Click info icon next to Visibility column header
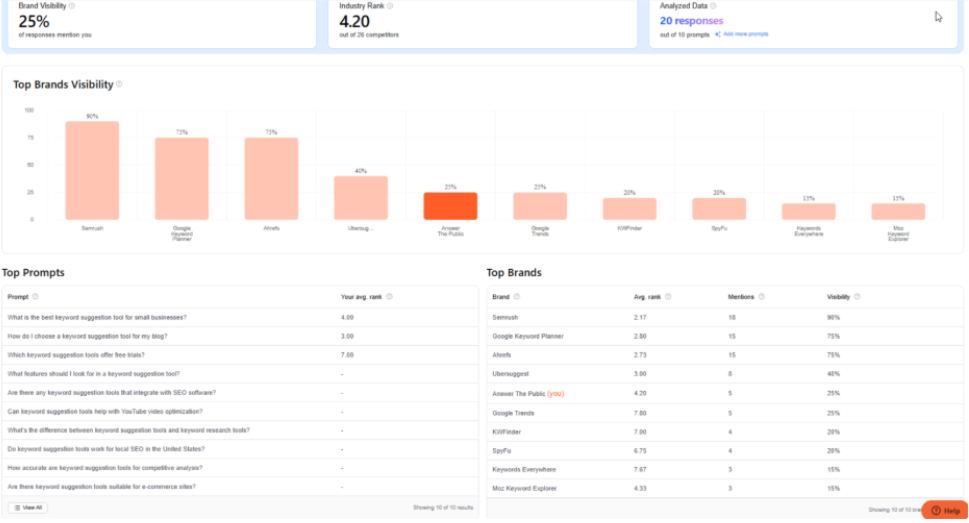Image resolution: width=969 pixels, height=523 pixels. pos(857,297)
